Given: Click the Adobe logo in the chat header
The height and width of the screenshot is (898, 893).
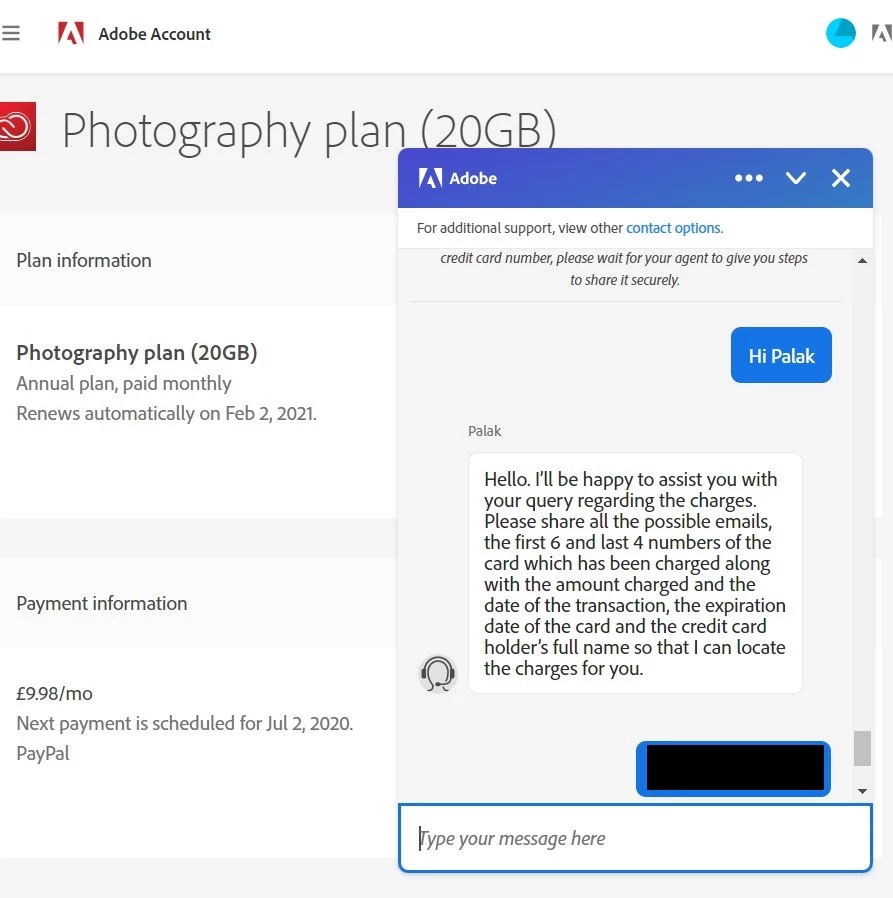Looking at the screenshot, I should 430,178.
